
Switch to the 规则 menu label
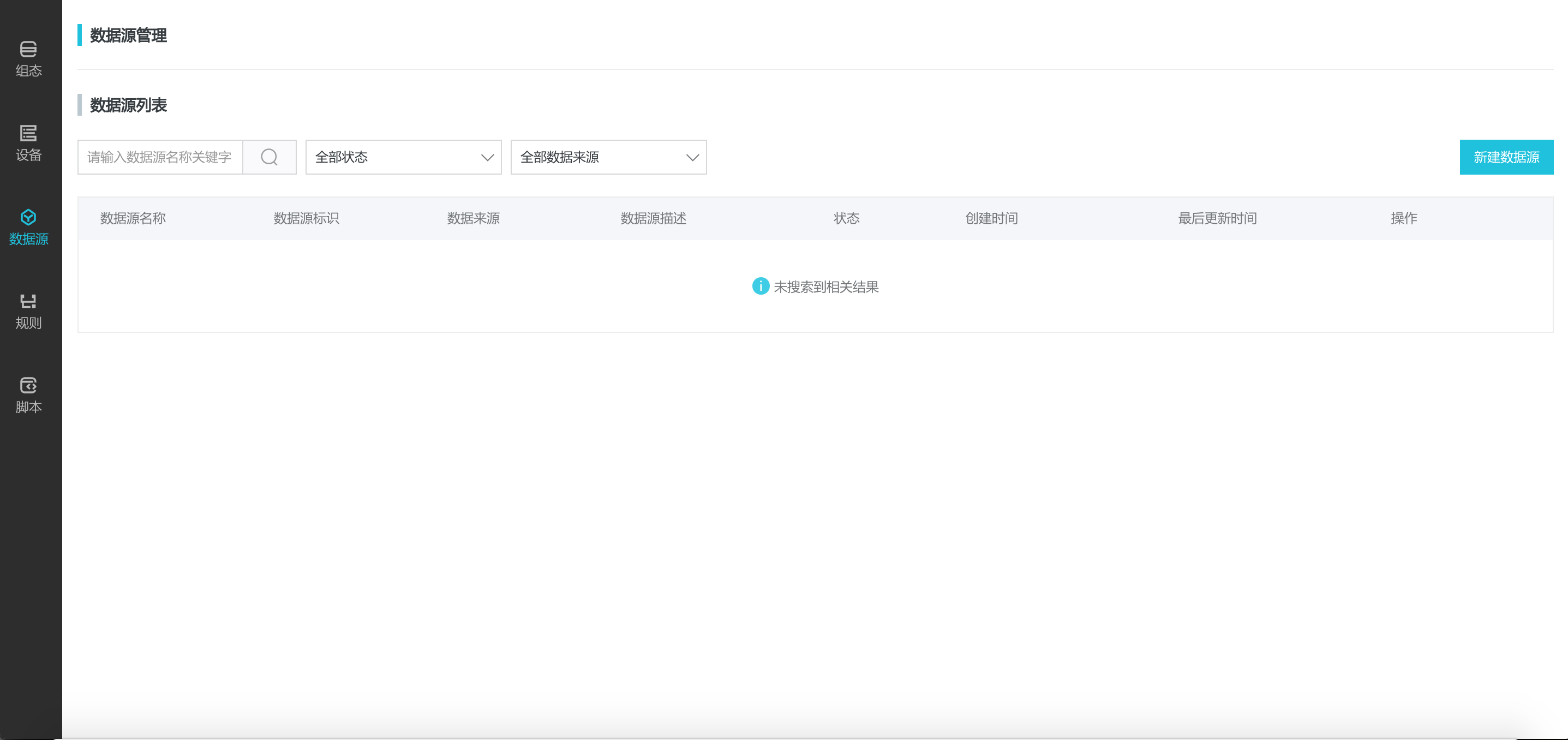click(28, 323)
